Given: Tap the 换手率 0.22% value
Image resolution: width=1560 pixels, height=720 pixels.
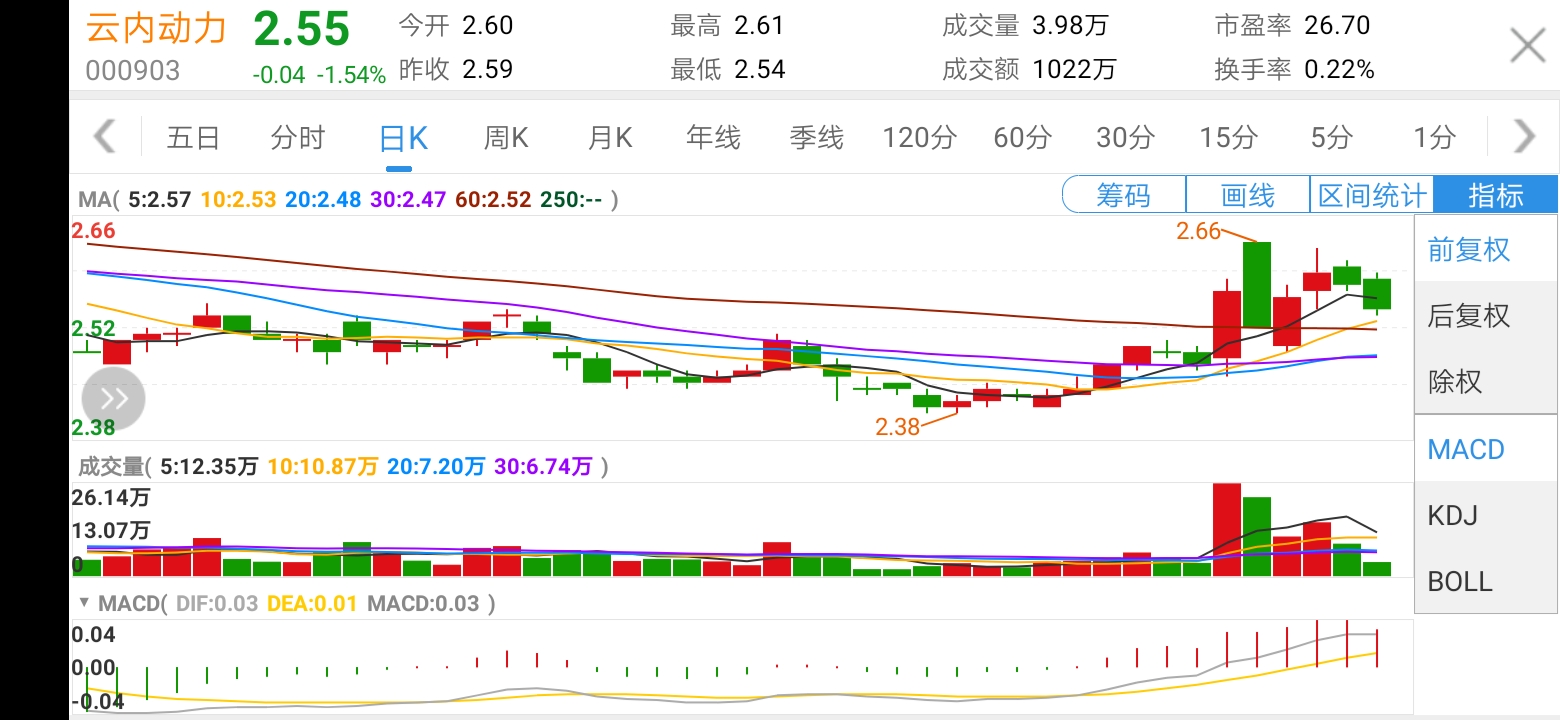Looking at the screenshot, I should point(1339,69).
